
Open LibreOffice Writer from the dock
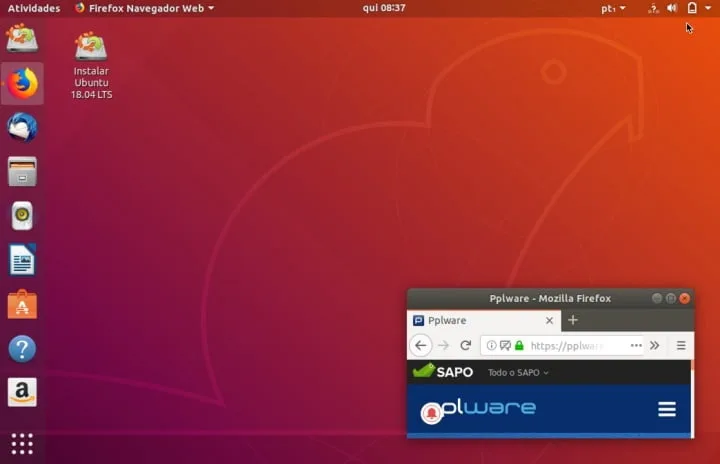click(x=22, y=260)
